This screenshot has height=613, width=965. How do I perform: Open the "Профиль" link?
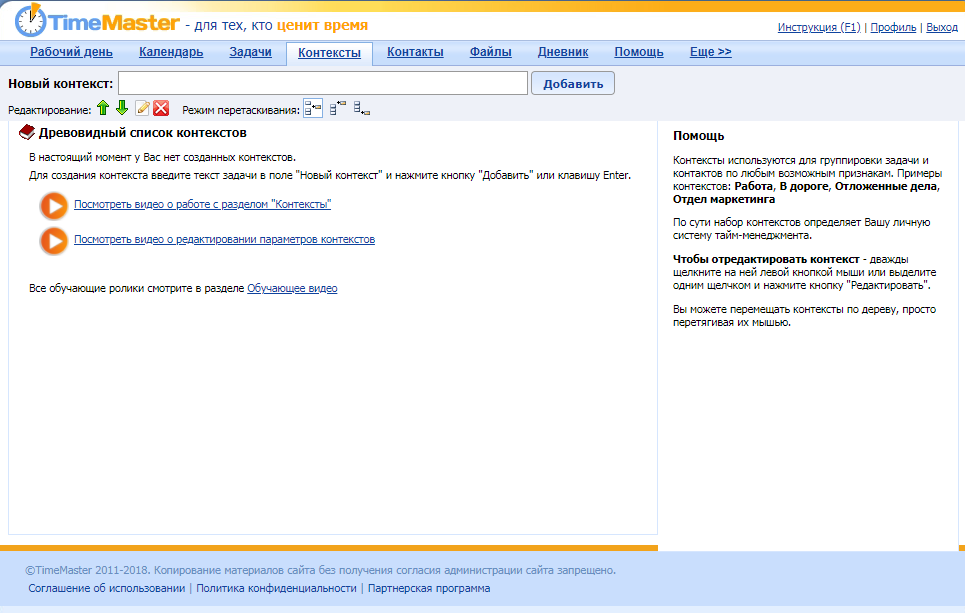893,27
